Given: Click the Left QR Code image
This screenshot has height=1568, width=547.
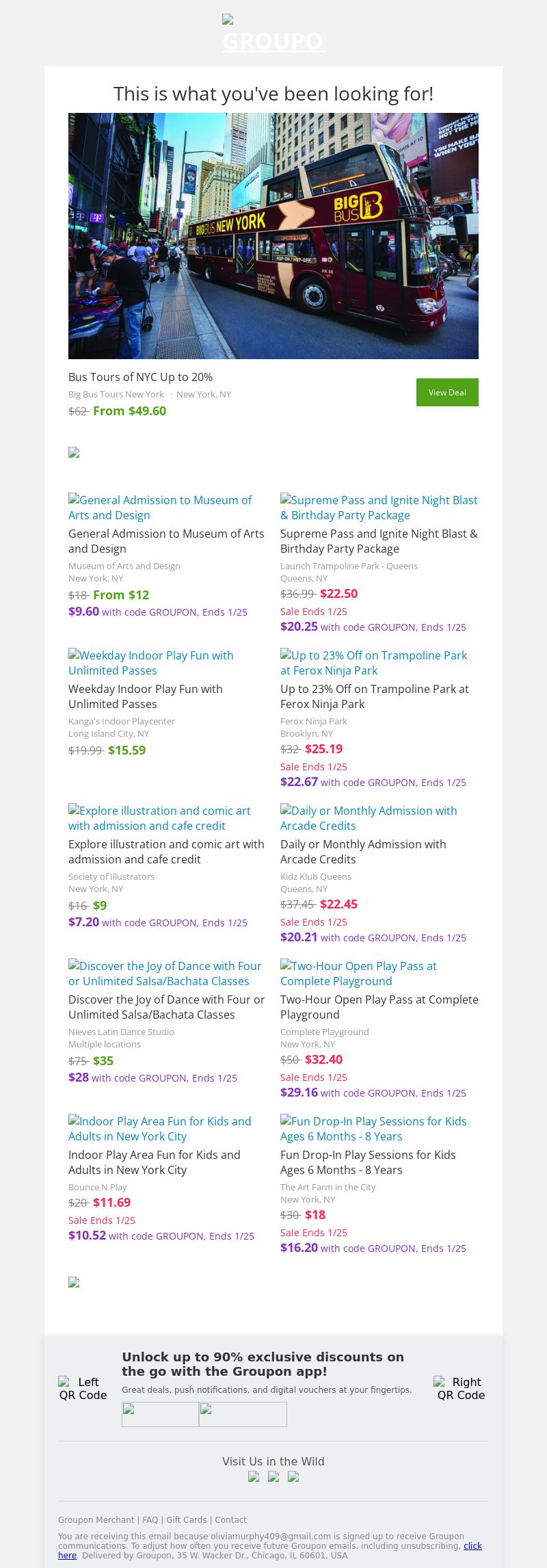Looking at the screenshot, I should coord(83,1388).
